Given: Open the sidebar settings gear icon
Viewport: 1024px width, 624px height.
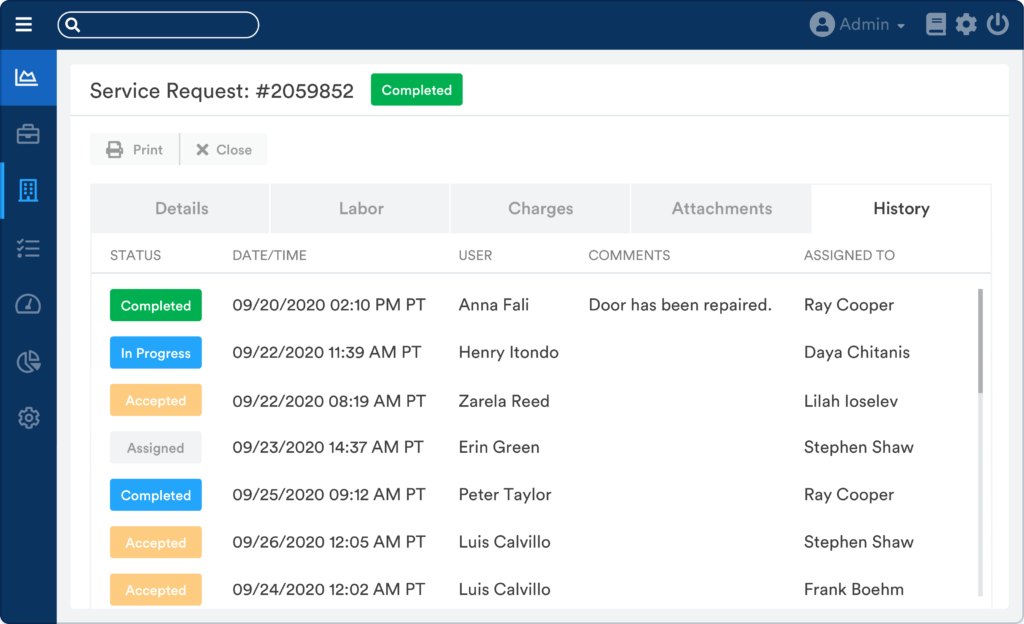Looking at the screenshot, I should (x=28, y=418).
